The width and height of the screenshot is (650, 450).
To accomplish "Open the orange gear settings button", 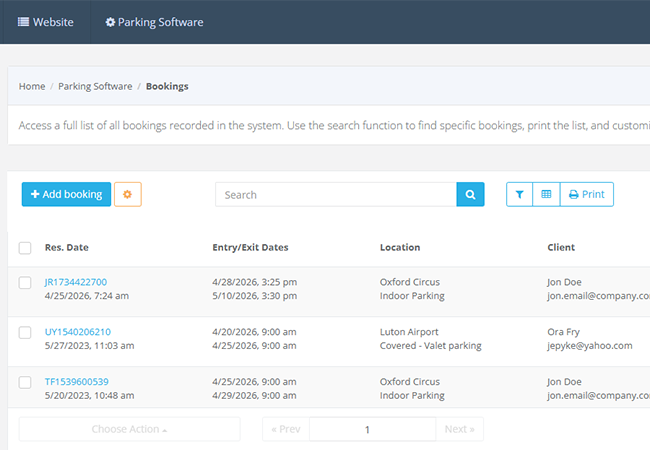I will click(128, 194).
